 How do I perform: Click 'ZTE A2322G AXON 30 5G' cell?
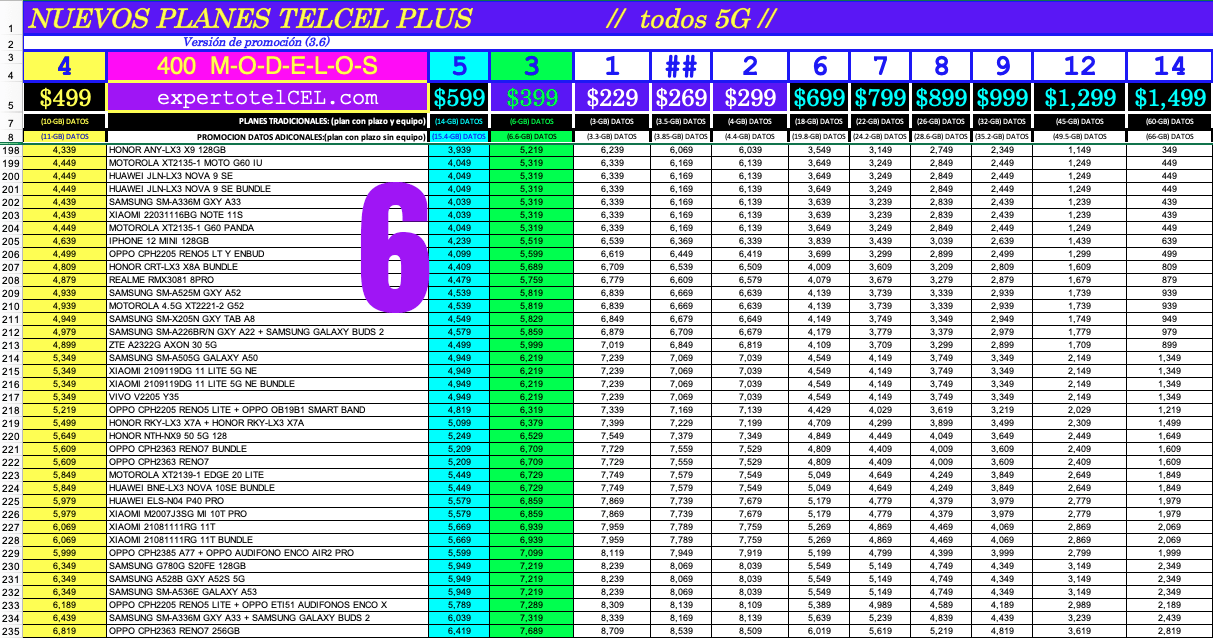(x=267, y=345)
